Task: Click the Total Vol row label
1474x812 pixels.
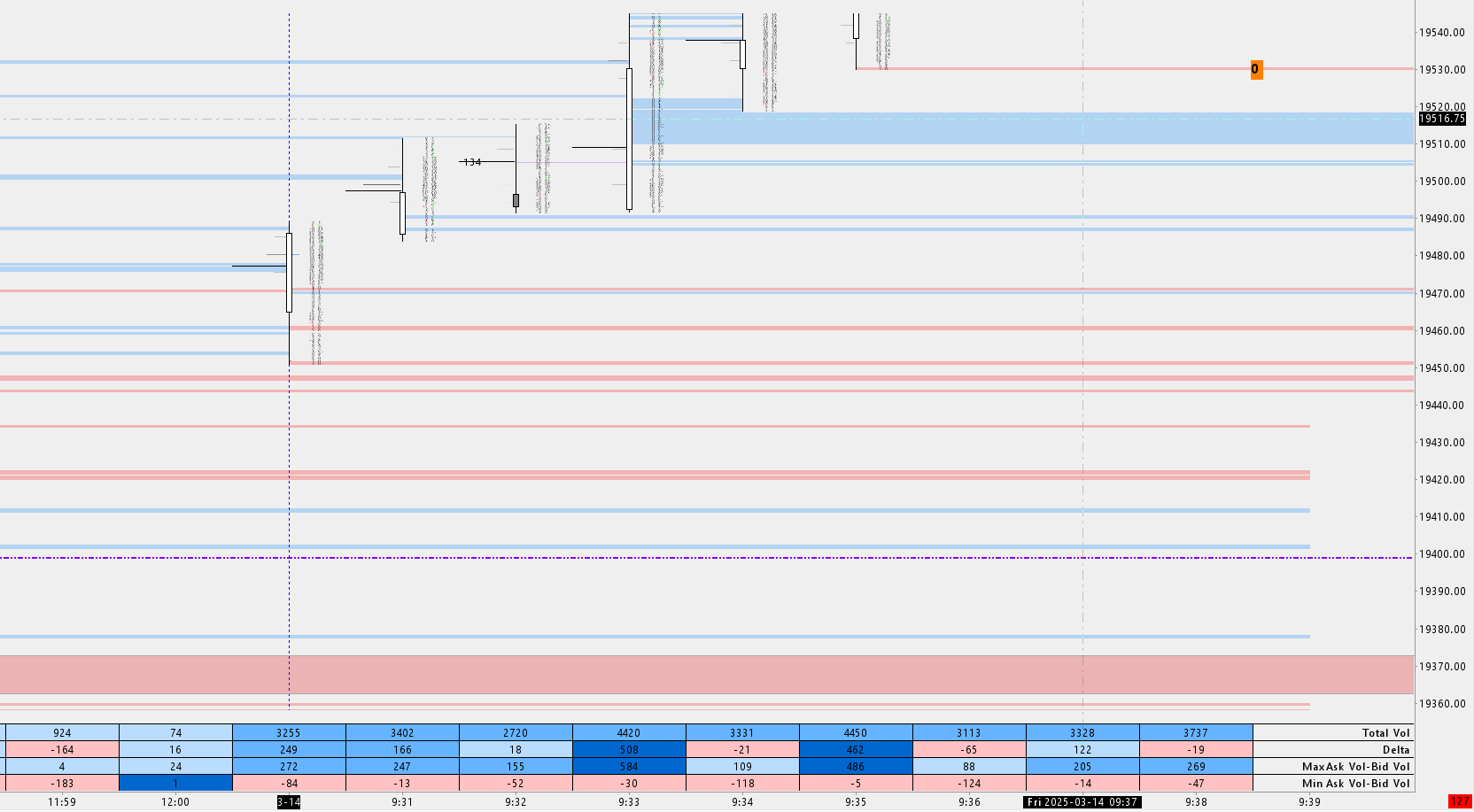Action: point(1385,733)
